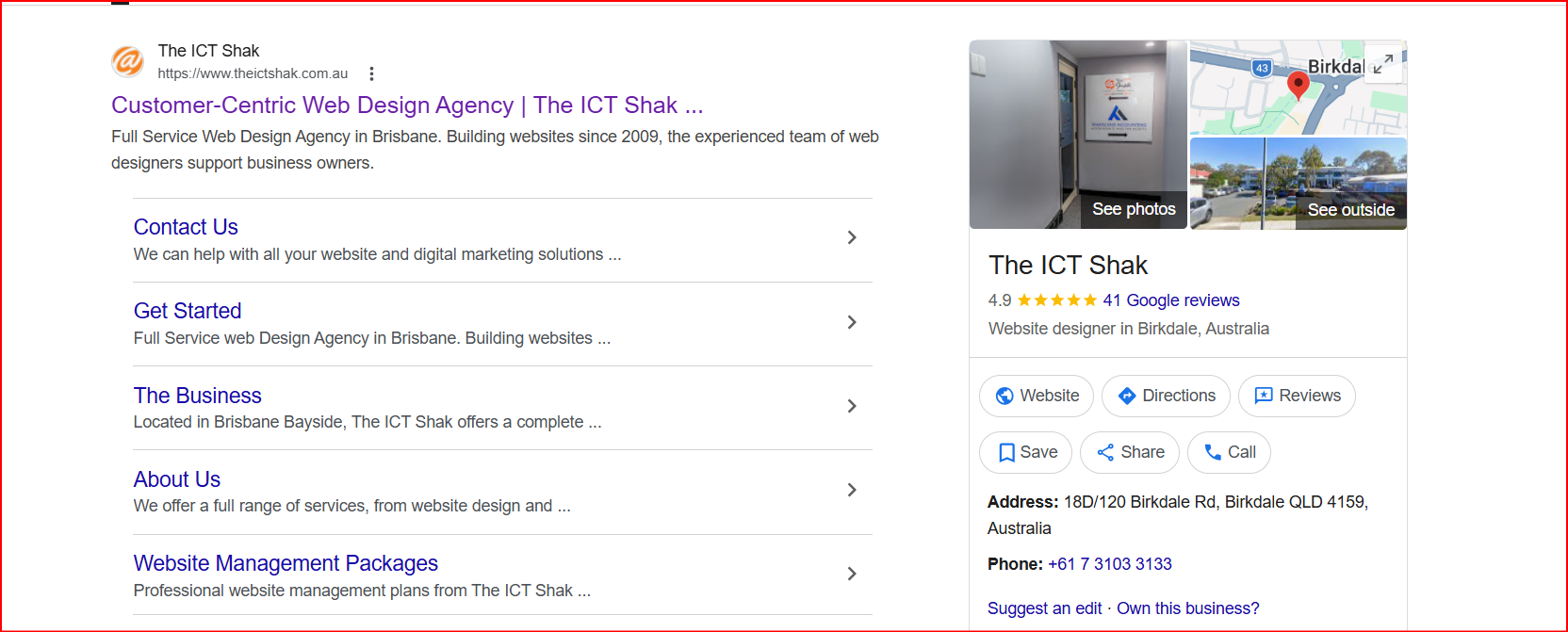Click the ICT Shak site favicon
This screenshot has height=632, width=1568.
128,61
